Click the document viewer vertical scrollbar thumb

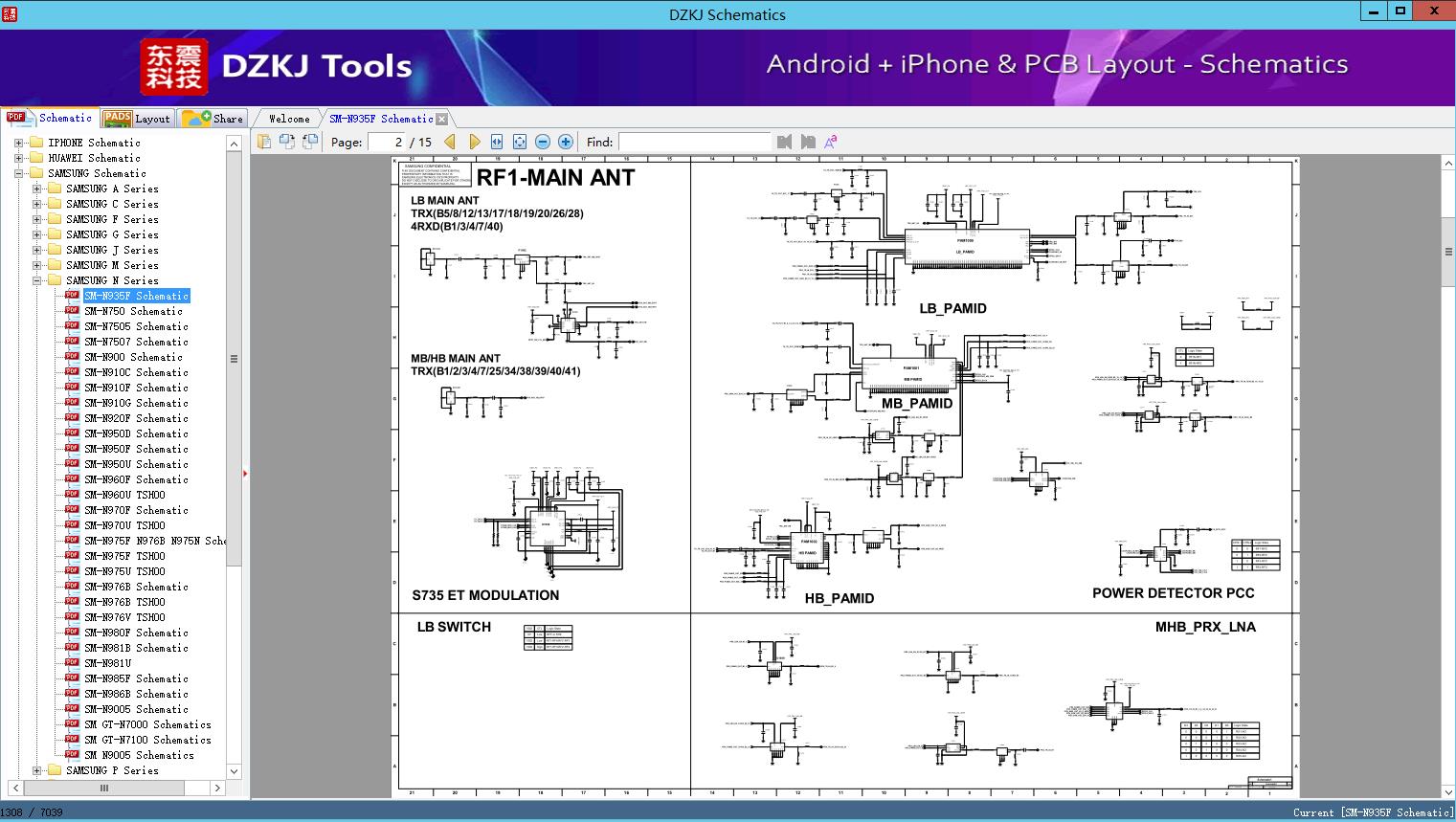[x=1448, y=253]
